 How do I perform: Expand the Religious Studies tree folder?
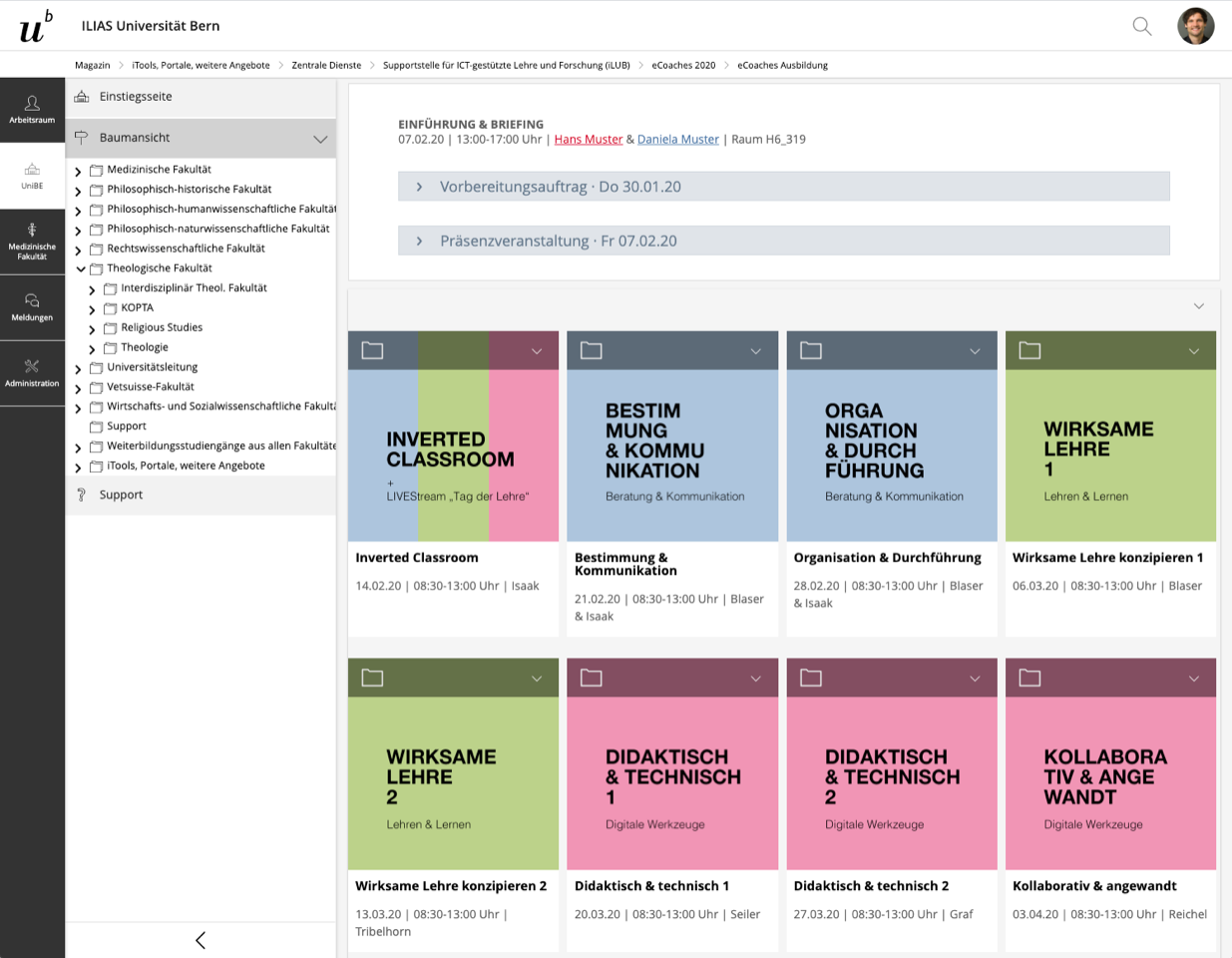(x=92, y=328)
